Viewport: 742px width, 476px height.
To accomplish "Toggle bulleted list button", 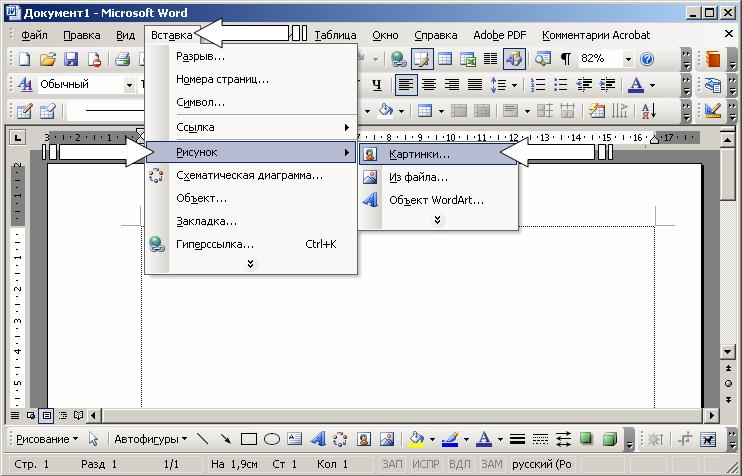I will [x=561, y=85].
